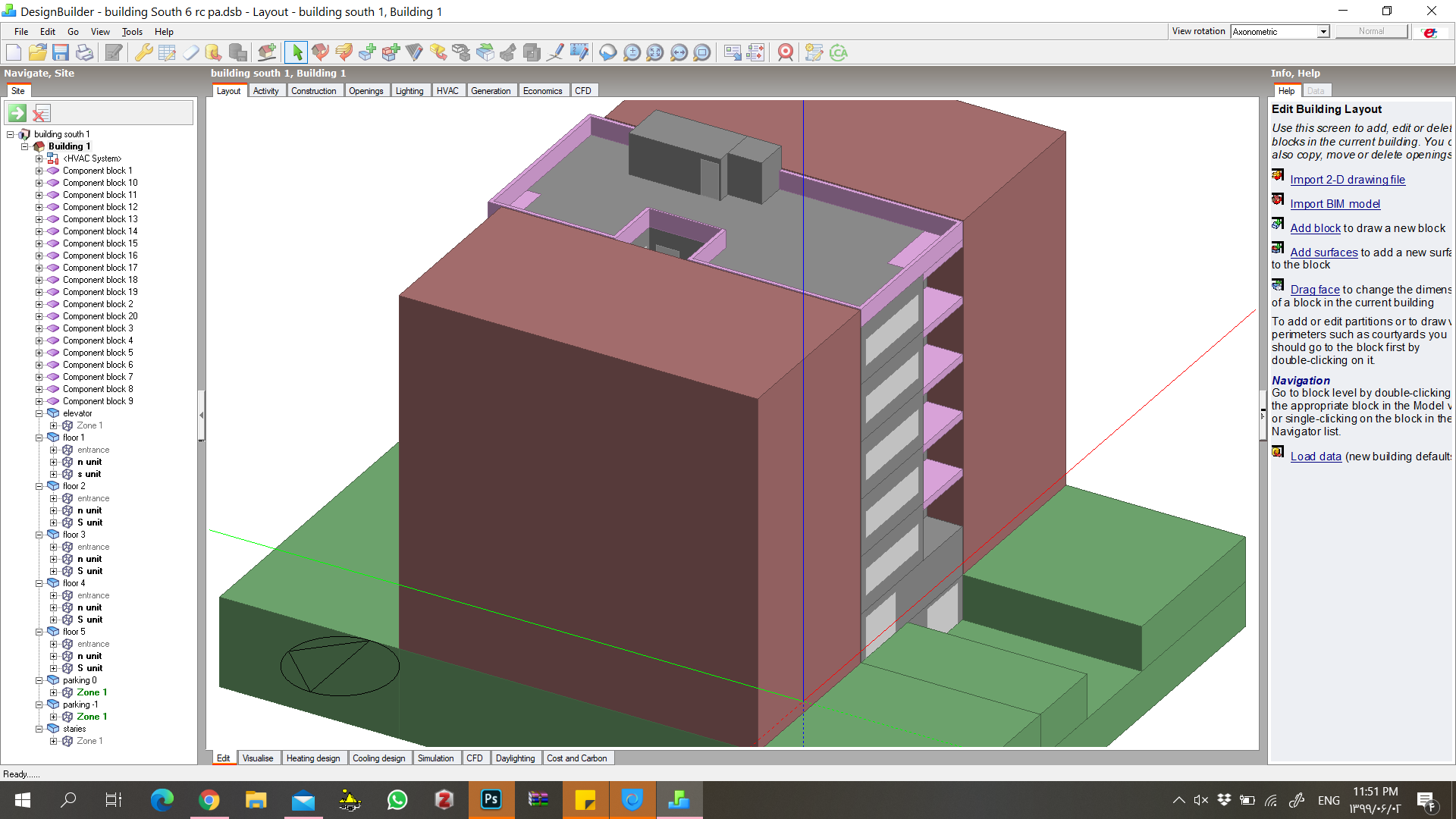Click the New file icon in toolbar
This screenshot has width=1456, height=819.
pyautogui.click(x=14, y=52)
